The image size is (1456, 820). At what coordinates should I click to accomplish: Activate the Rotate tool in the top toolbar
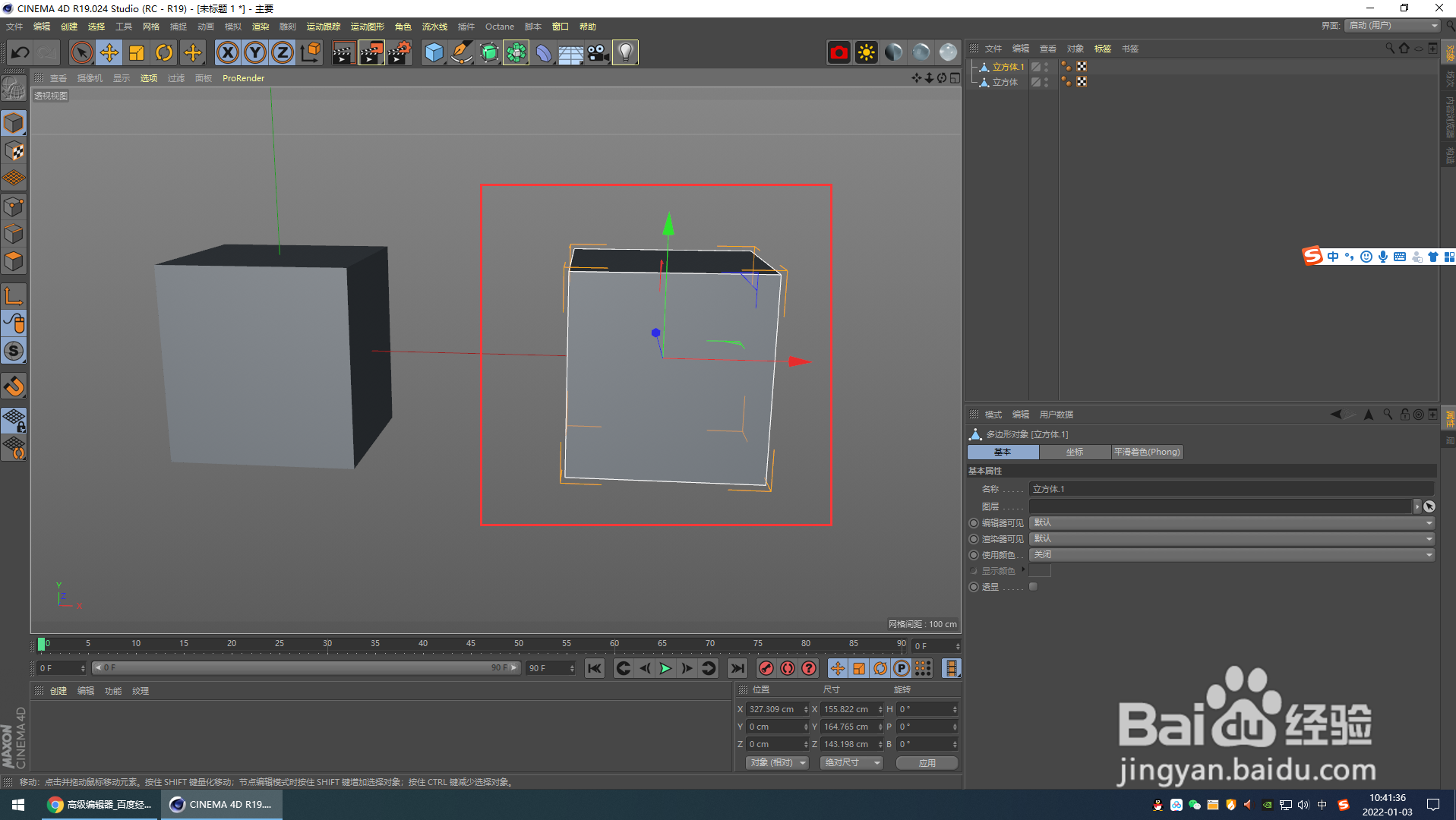[164, 52]
